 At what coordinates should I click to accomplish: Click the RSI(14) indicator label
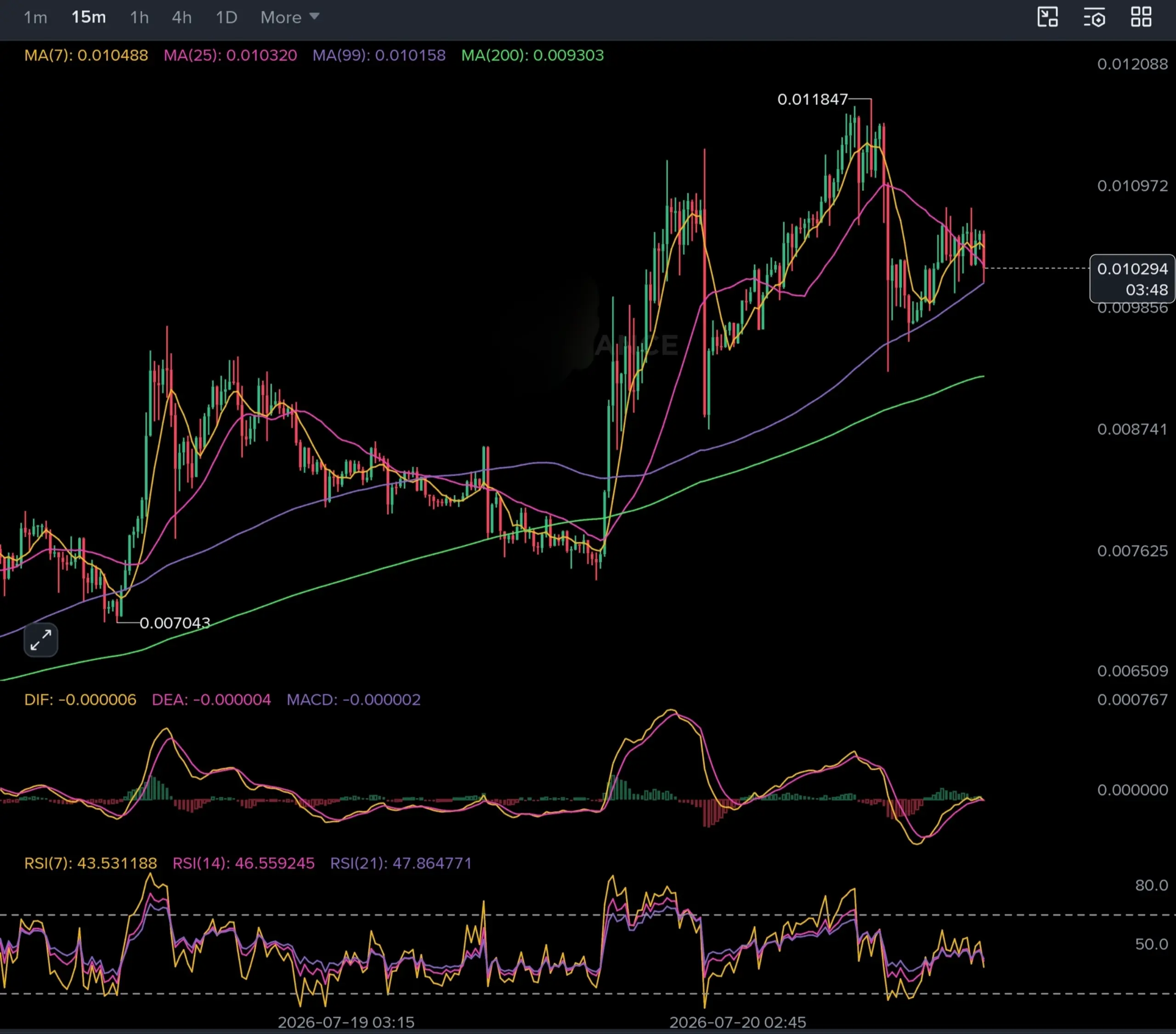(243, 863)
